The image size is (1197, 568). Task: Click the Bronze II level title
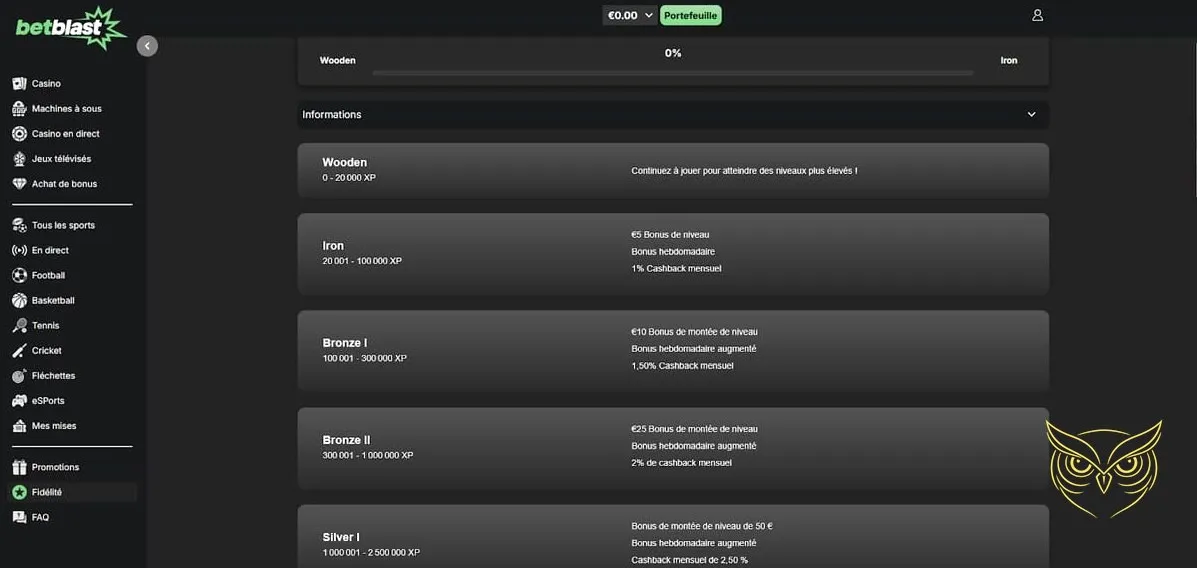(347, 441)
